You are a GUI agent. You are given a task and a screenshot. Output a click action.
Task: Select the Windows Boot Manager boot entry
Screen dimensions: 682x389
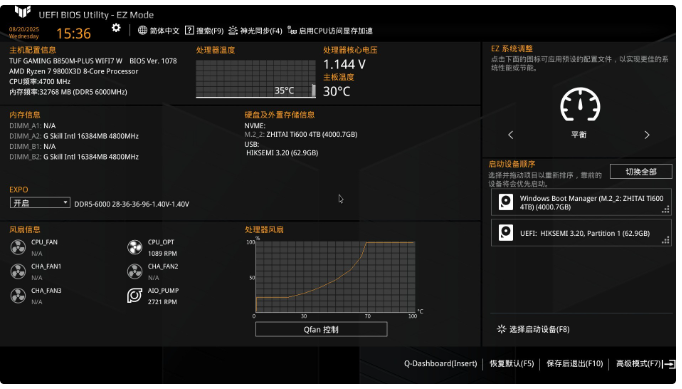pos(581,202)
